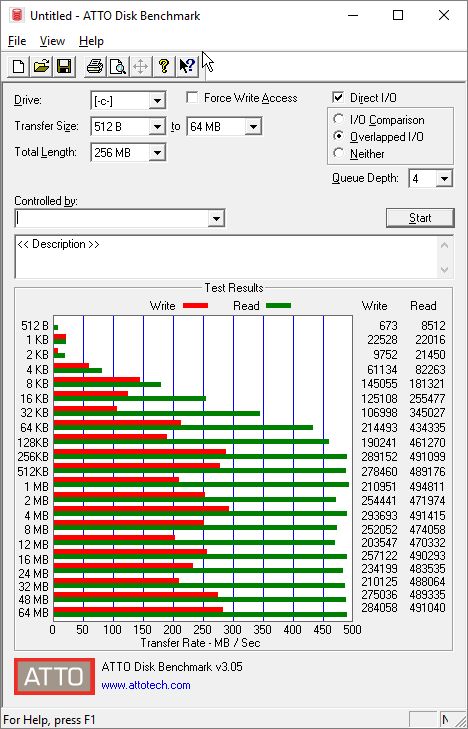Select the I/O Comparison radio button
This screenshot has height=729, width=468.
click(x=339, y=119)
